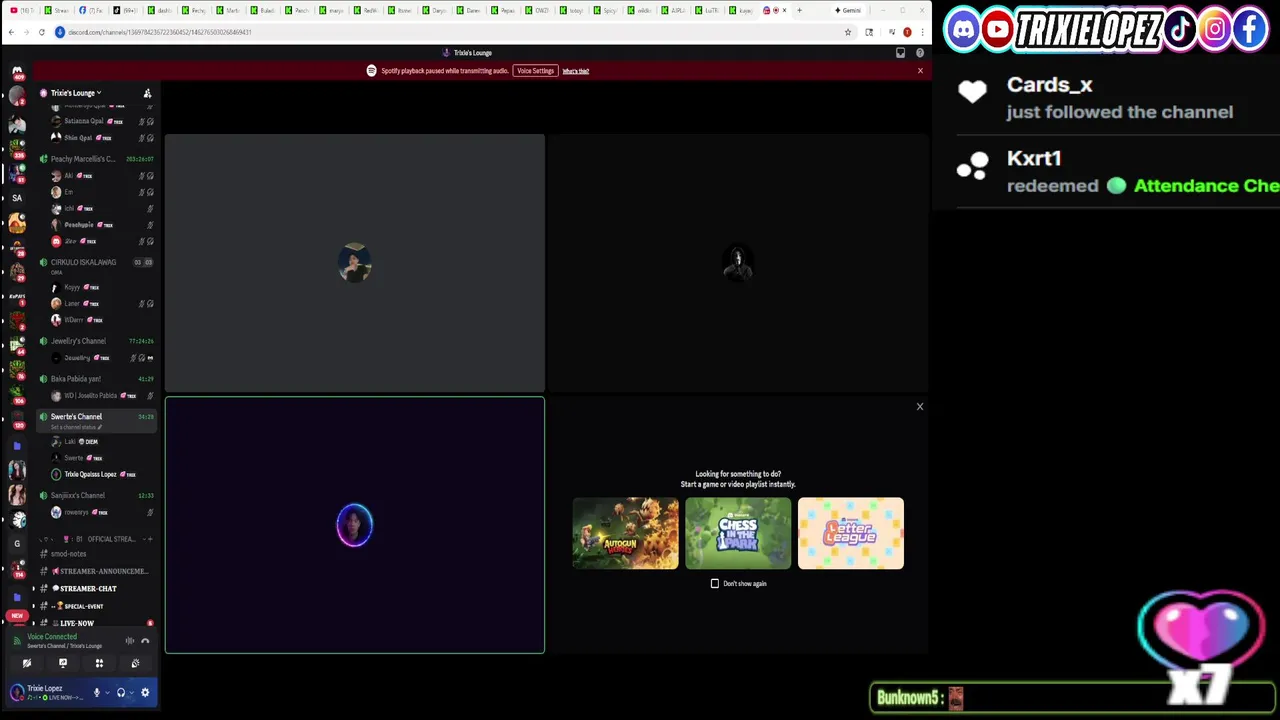Open a new browser tab with plus

[799, 10]
